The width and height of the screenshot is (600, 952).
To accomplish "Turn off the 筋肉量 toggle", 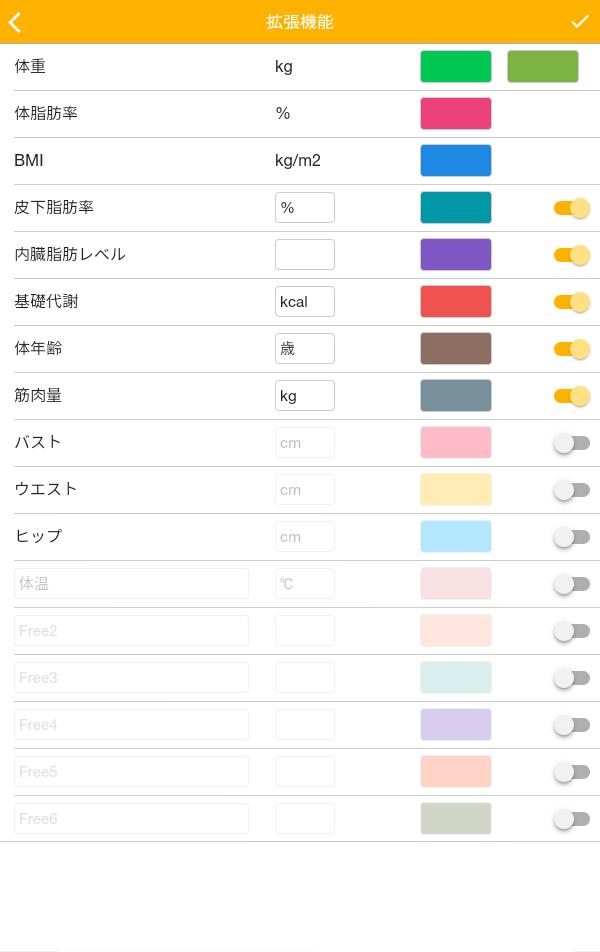I will coord(571,396).
